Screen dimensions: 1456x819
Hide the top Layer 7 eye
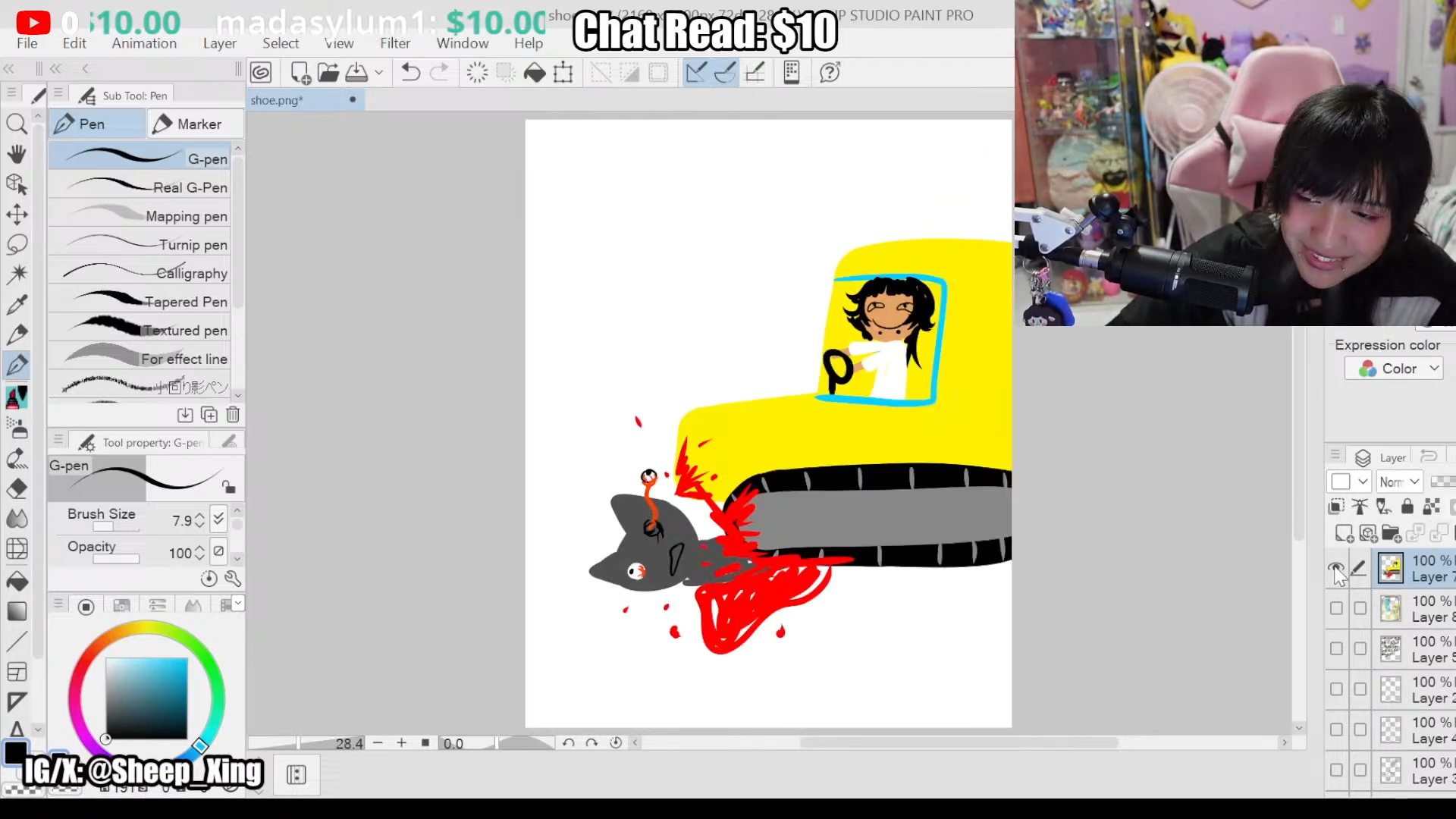click(1336, 568)
